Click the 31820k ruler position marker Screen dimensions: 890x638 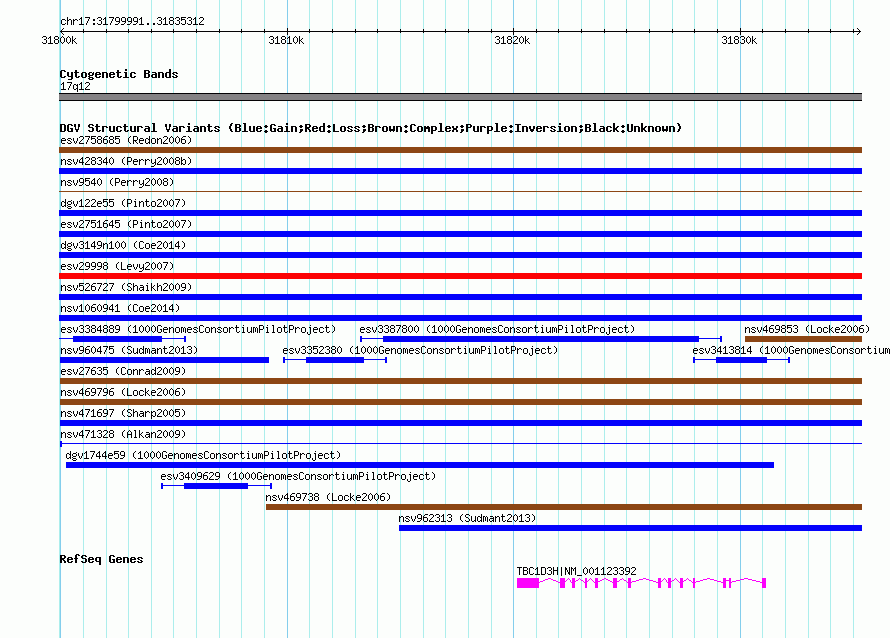[512, 40]
